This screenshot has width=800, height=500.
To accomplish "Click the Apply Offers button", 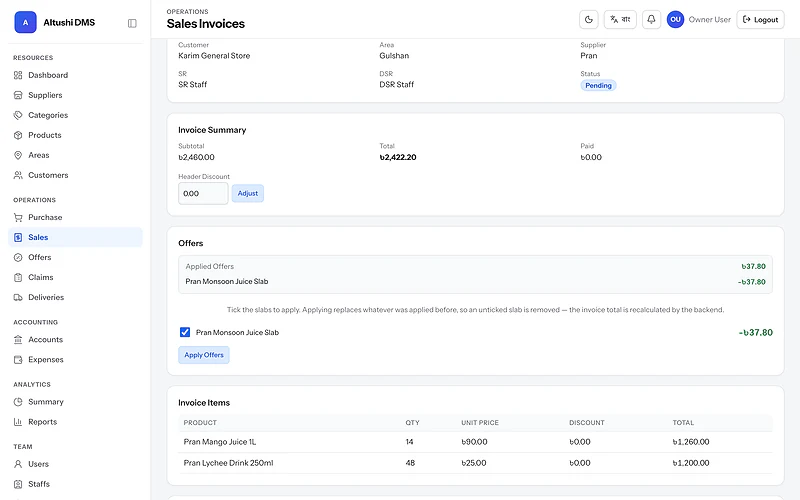I will point(204,355).
